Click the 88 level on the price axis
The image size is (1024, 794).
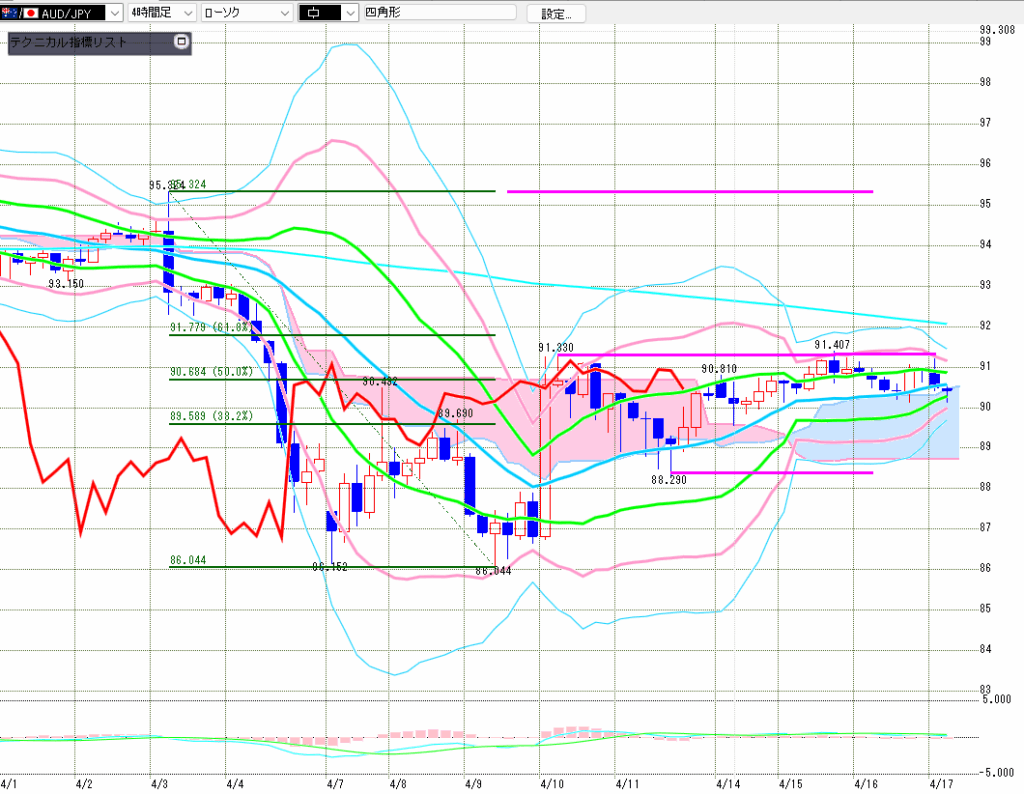[x=985, y=486]
